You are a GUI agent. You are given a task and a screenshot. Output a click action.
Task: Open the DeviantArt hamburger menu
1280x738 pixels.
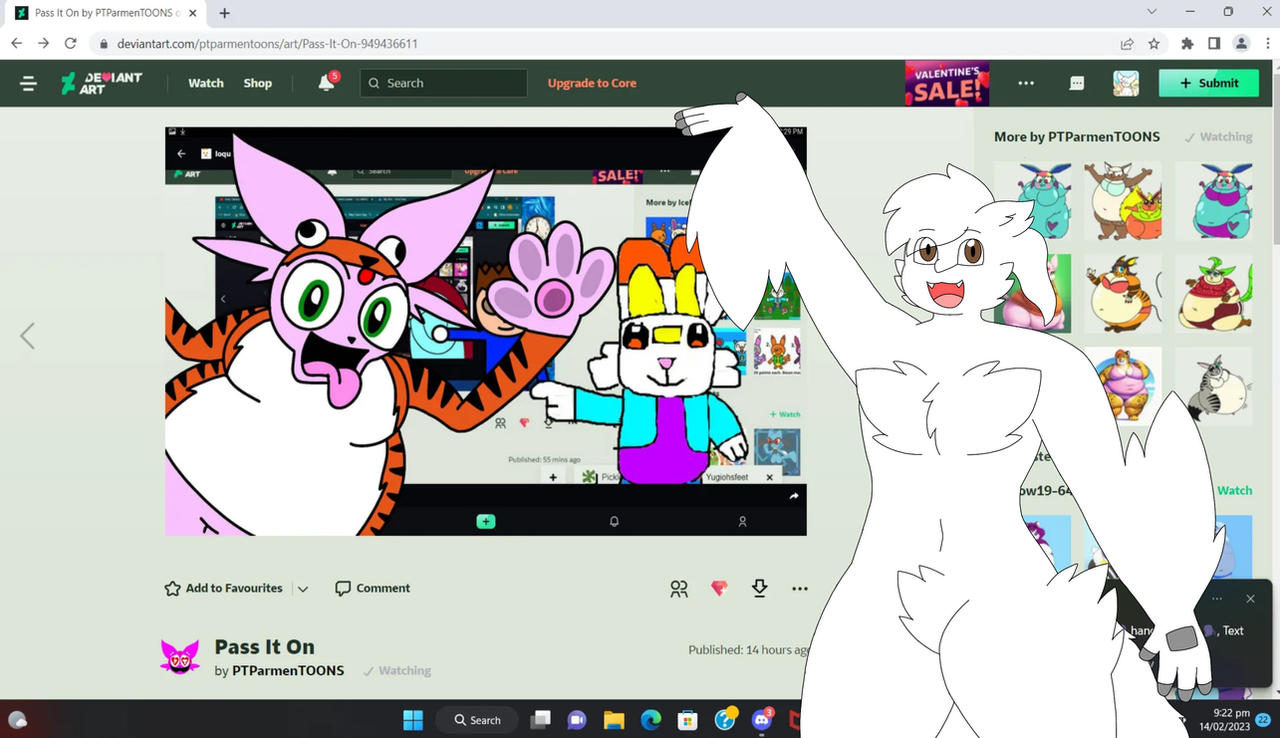[28, 84]
